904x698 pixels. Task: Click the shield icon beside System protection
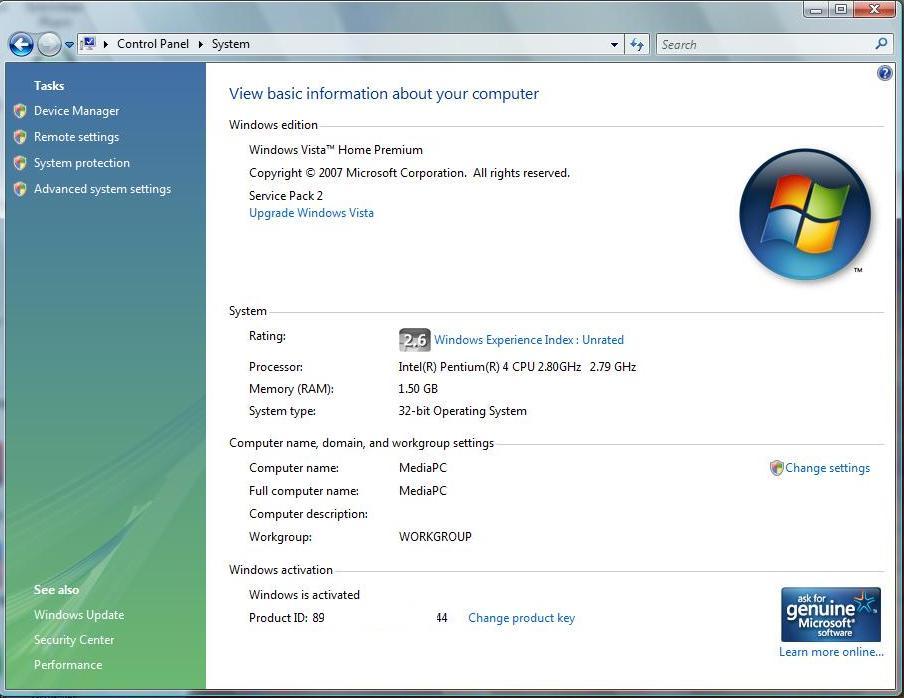(20, 163)
